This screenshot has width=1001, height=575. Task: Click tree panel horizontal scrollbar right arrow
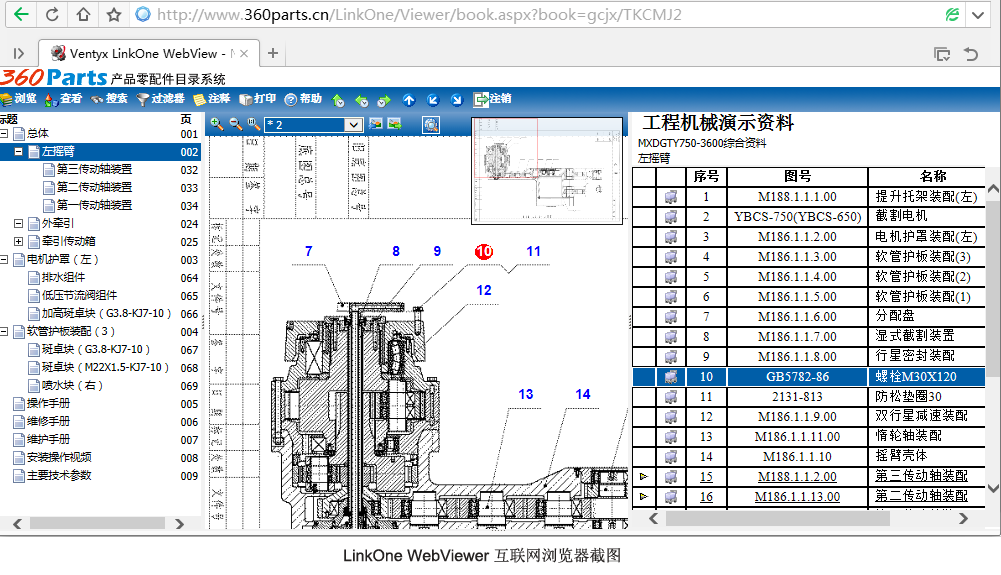pyautogui.click(x=179, y=524)
